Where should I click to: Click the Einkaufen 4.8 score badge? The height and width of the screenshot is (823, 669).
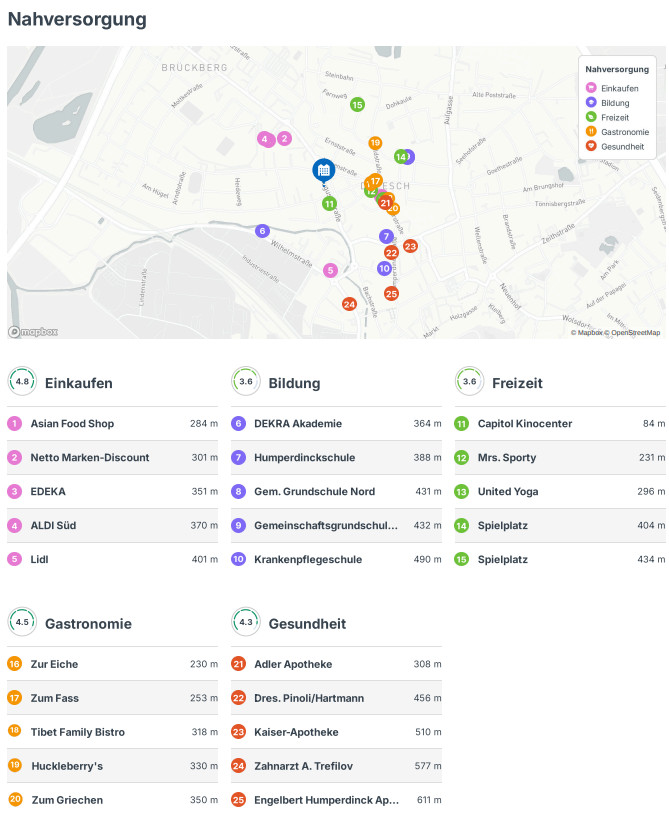tap(22, 382)
